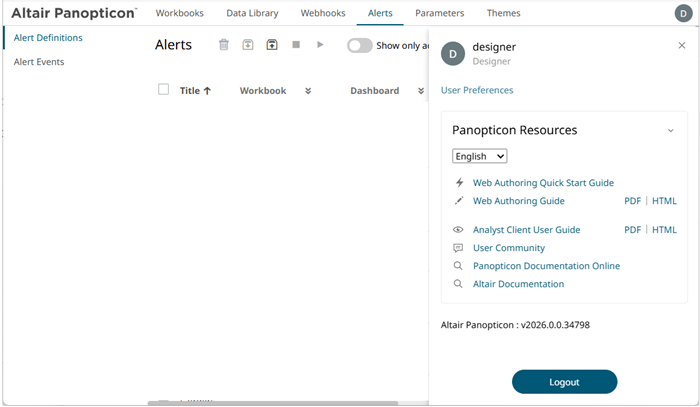Sort alerts by Title column
The image size is (700, 407).
(x=195, y=91)
